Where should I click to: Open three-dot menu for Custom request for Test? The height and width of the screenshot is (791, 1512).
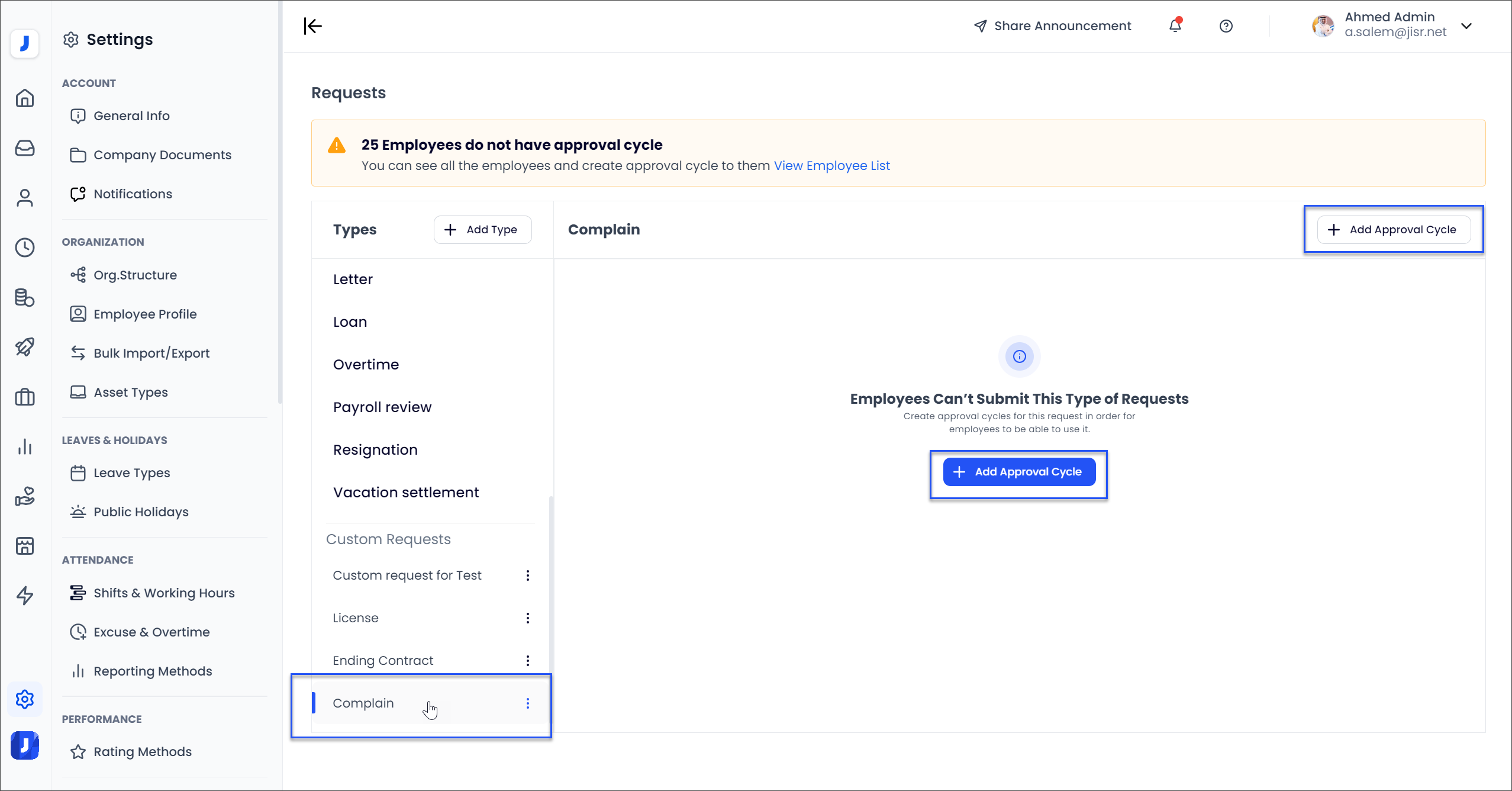[528, 575]
